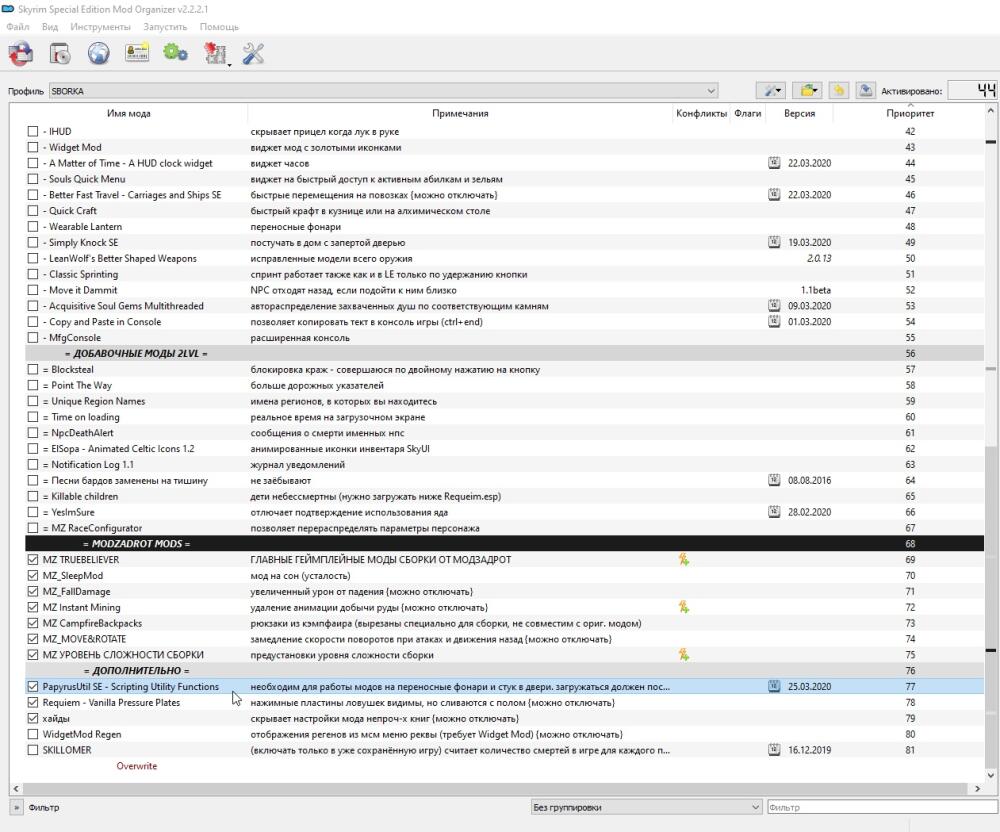Click the mod list Фильтр text field

pyautogui.click(x=883, y=807)
